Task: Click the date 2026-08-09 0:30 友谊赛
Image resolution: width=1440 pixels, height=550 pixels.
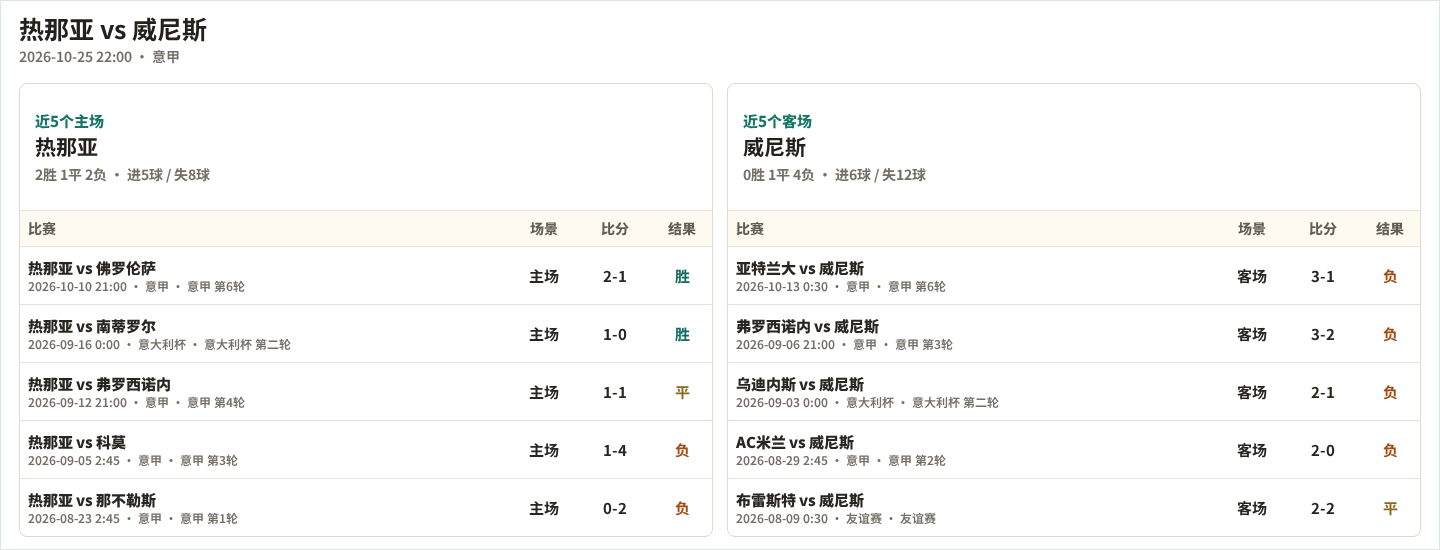Action: [x=836, y=519]
